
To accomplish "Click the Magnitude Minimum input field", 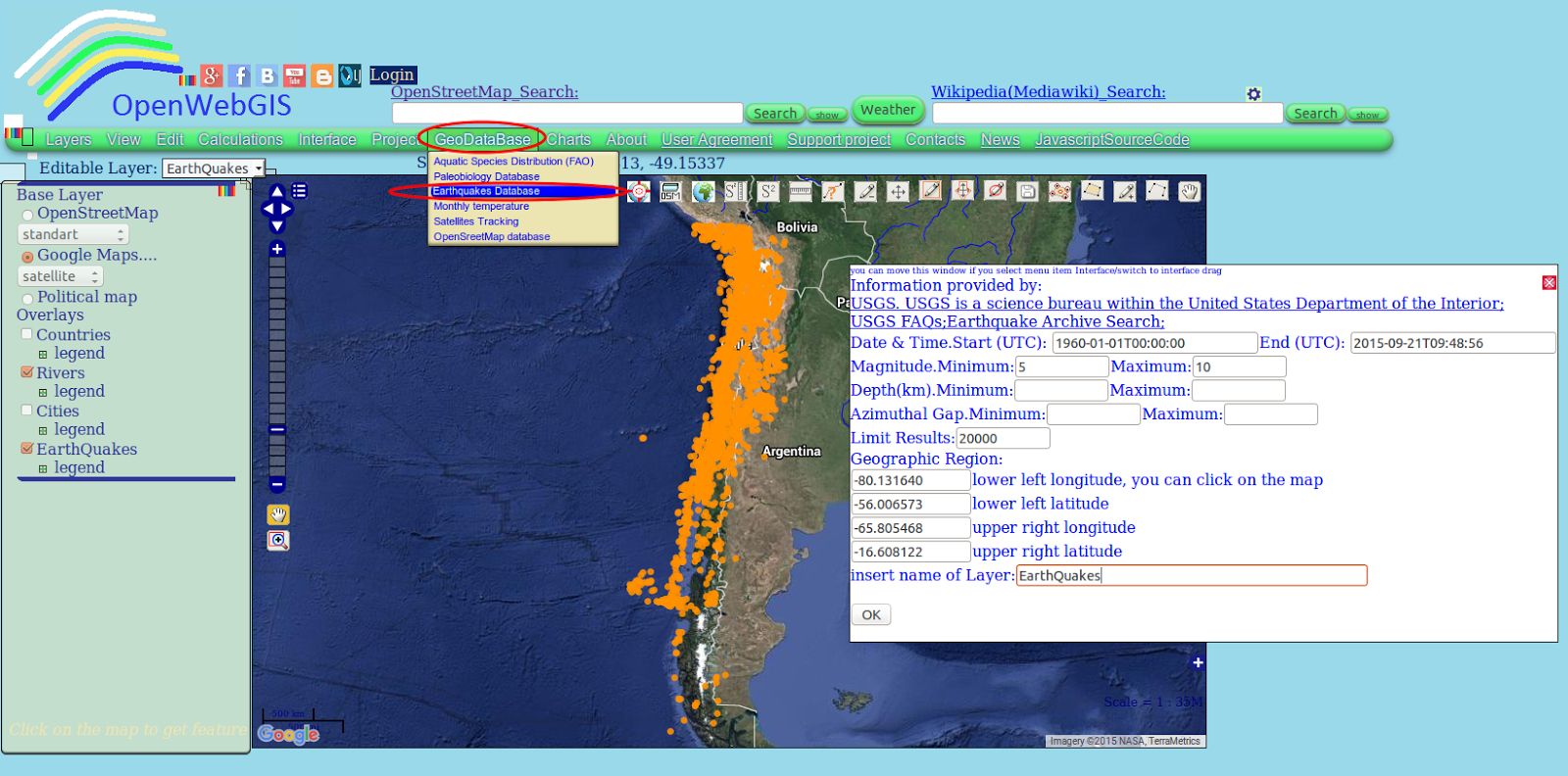I will (x=1061, y=366).
